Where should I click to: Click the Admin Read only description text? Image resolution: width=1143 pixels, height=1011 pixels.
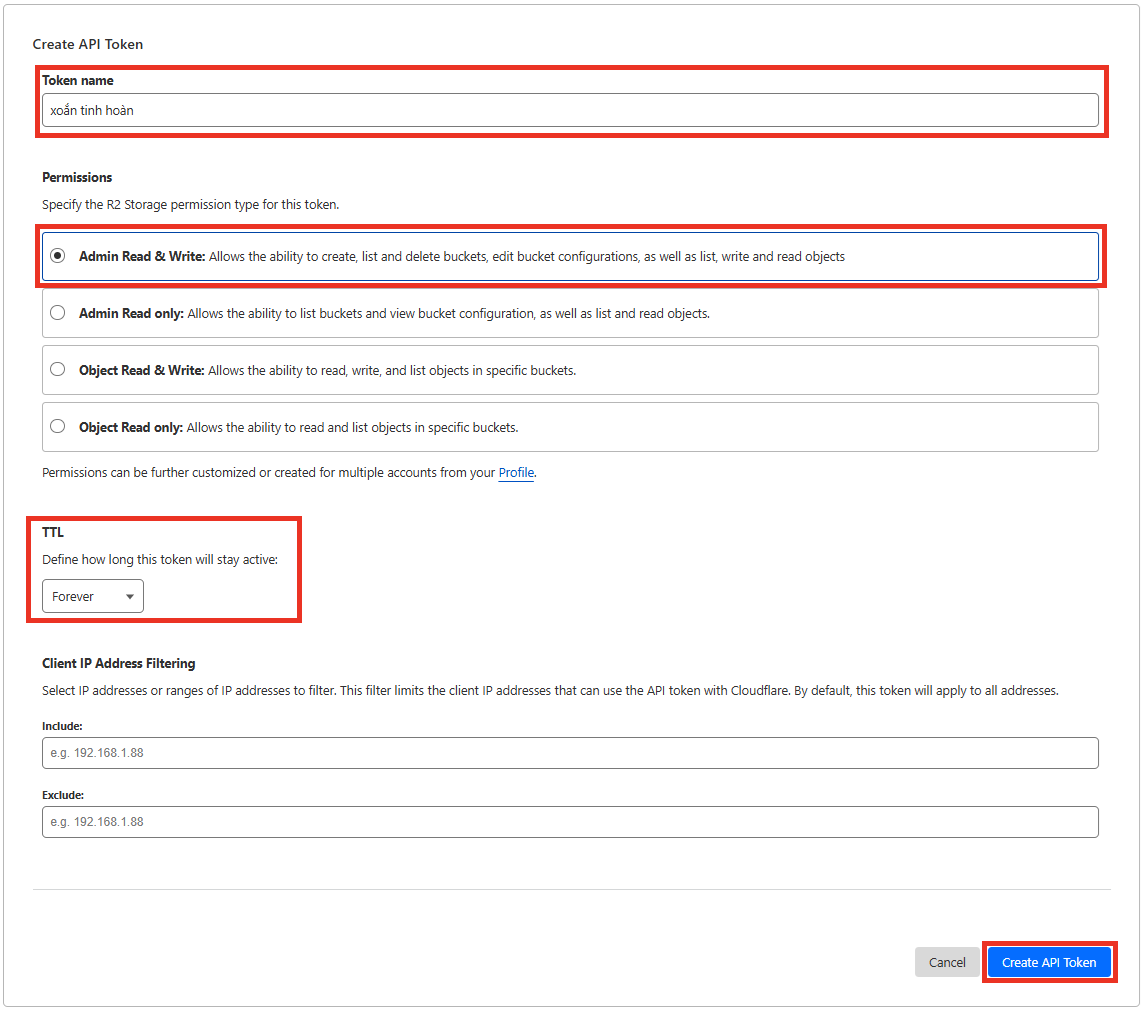click(448, 313)
